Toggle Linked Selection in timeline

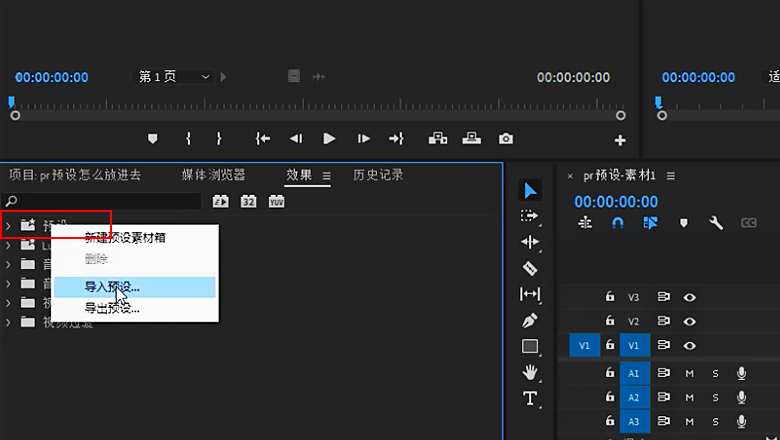(x=650, y=223)
